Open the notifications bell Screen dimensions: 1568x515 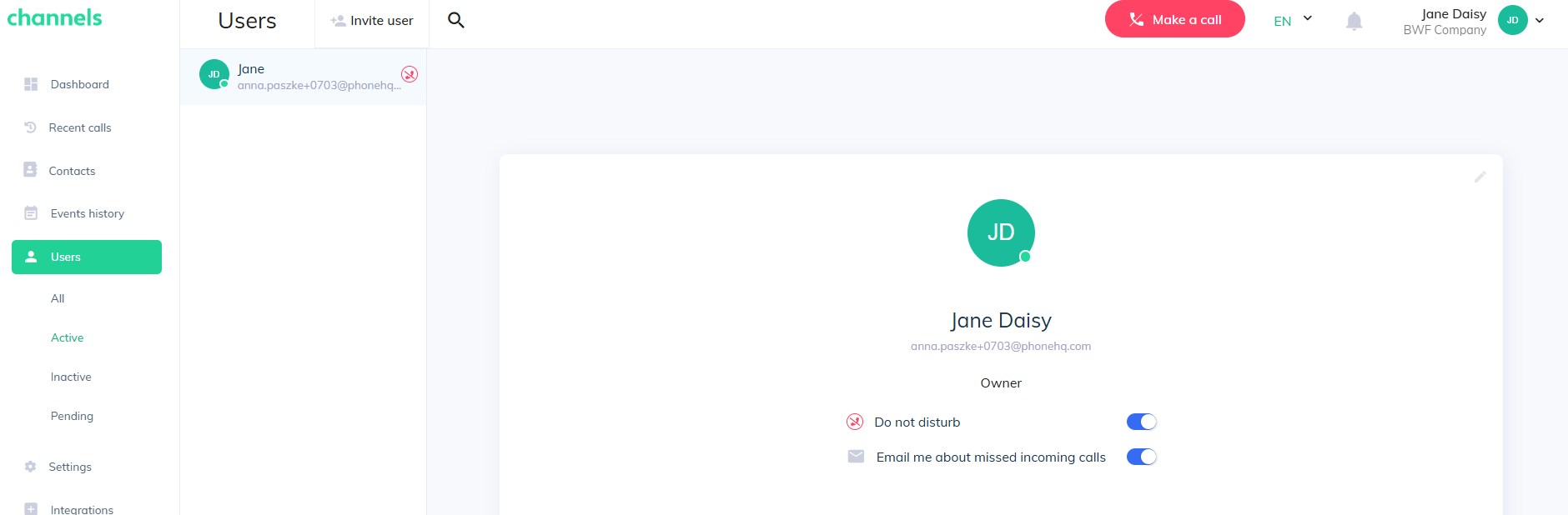[x=1354, y=21]
